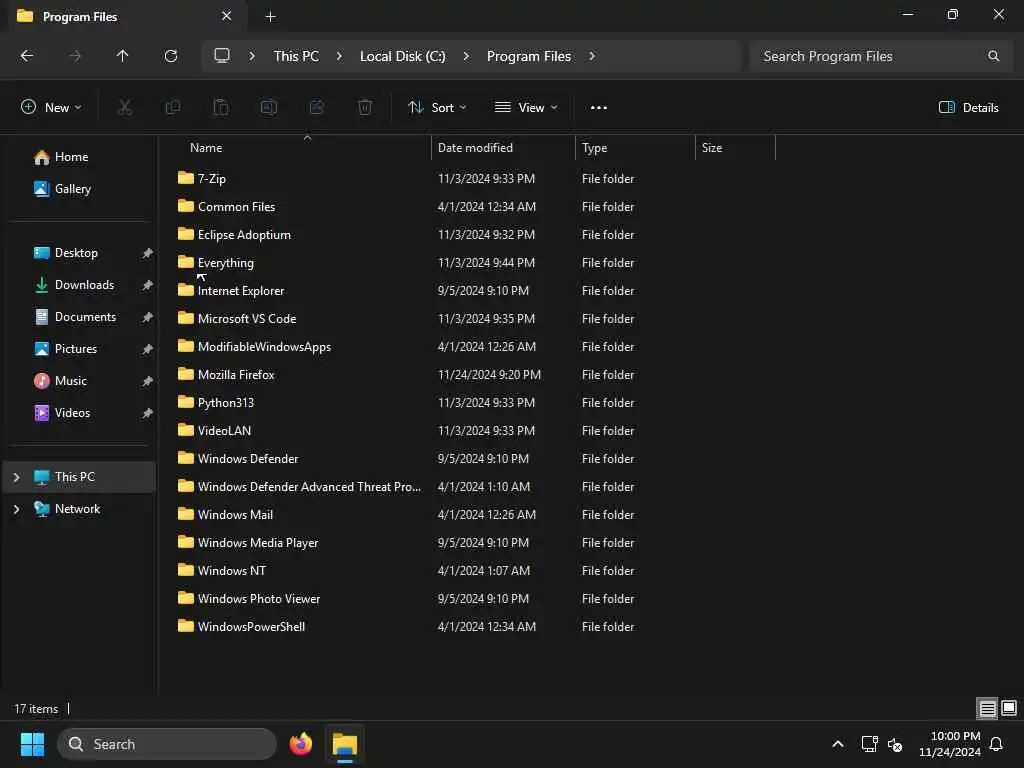1024x768 pixels.
Task: Go up one folder level
Action: 122,56
